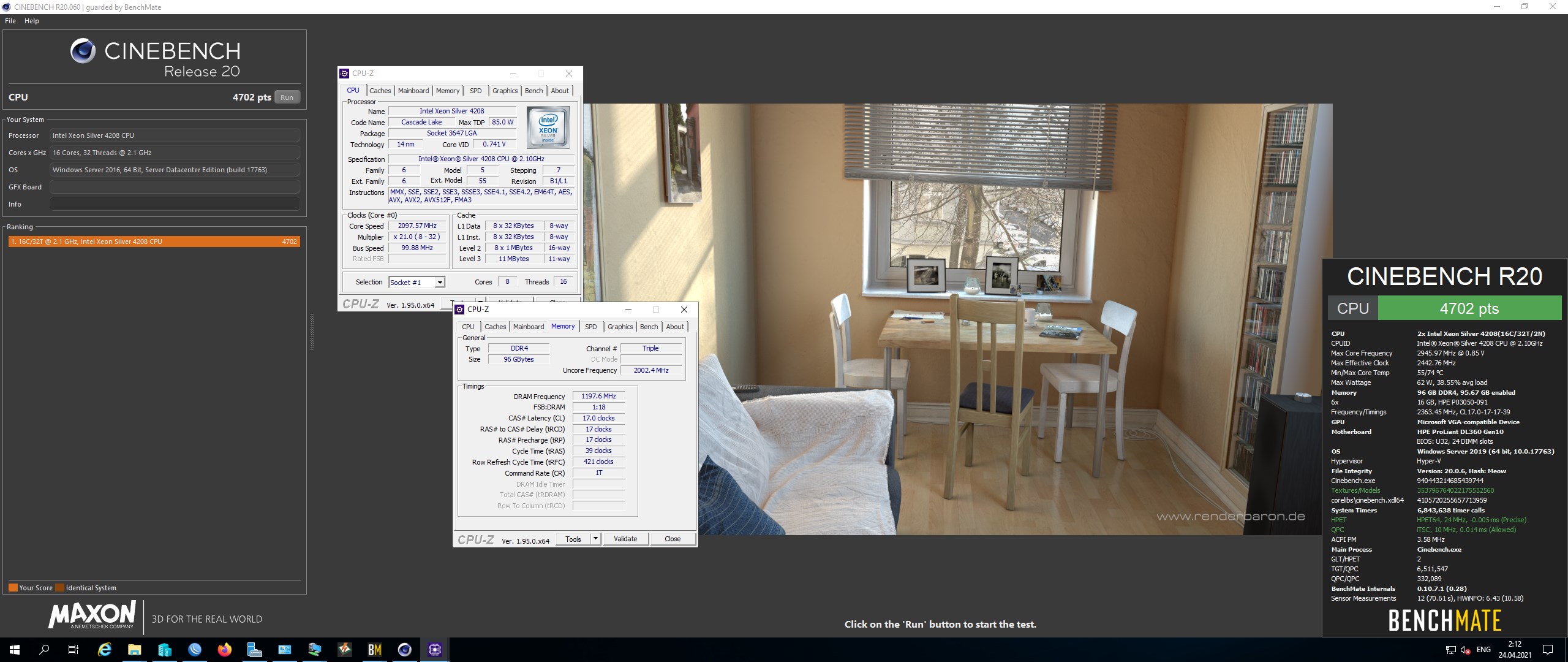
Task: Switch to Cinebench taskbar icon
Action: click(x=404, y=650)
